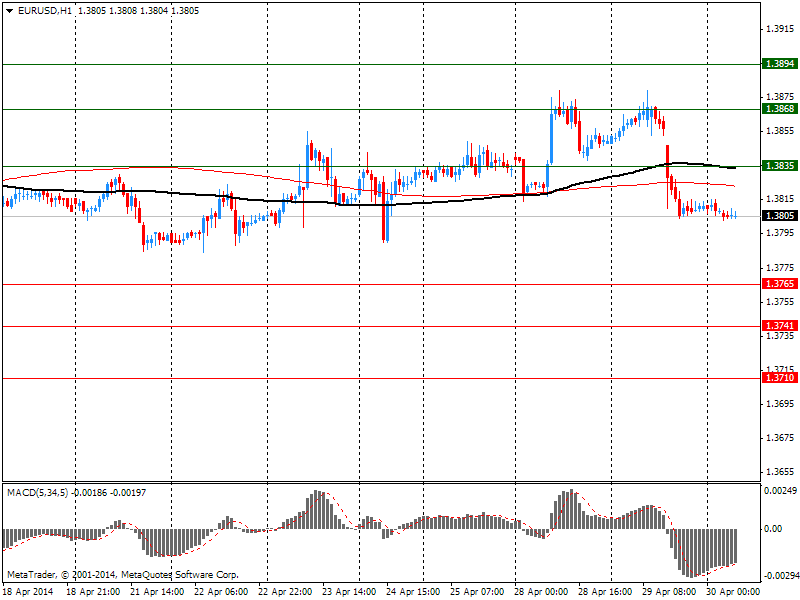
Task: Select the green 1.3894 price level label
Action: click(780, 64)
